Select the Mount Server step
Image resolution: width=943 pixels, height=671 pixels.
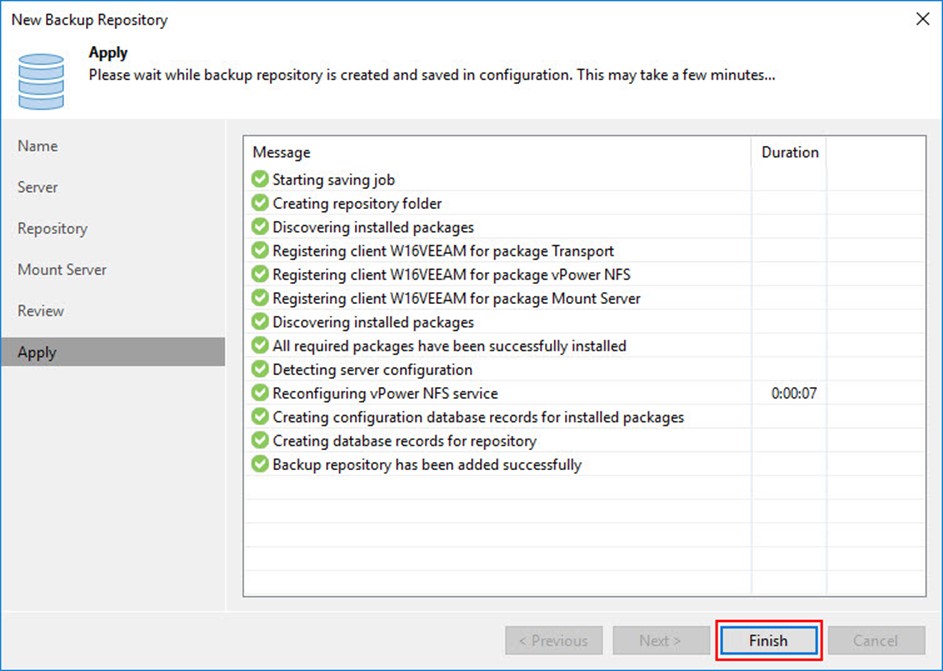point(62,270)
